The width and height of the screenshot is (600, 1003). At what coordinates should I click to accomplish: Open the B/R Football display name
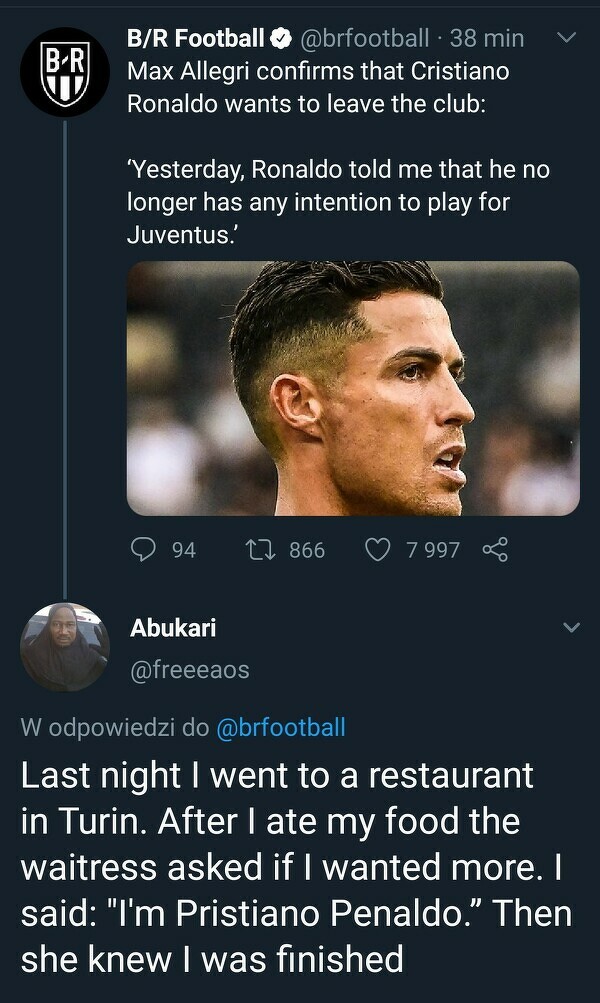coord(196,39)
